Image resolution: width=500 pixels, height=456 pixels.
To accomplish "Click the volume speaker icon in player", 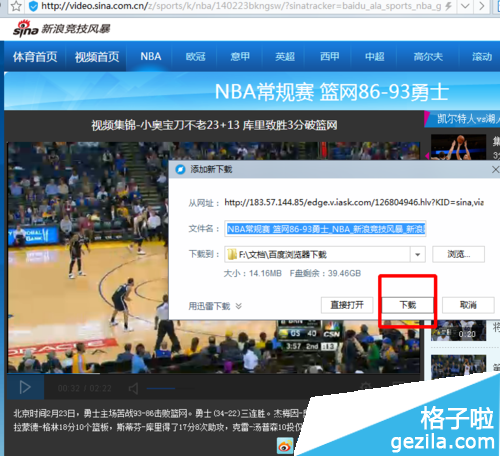I will tap(133, 388).
